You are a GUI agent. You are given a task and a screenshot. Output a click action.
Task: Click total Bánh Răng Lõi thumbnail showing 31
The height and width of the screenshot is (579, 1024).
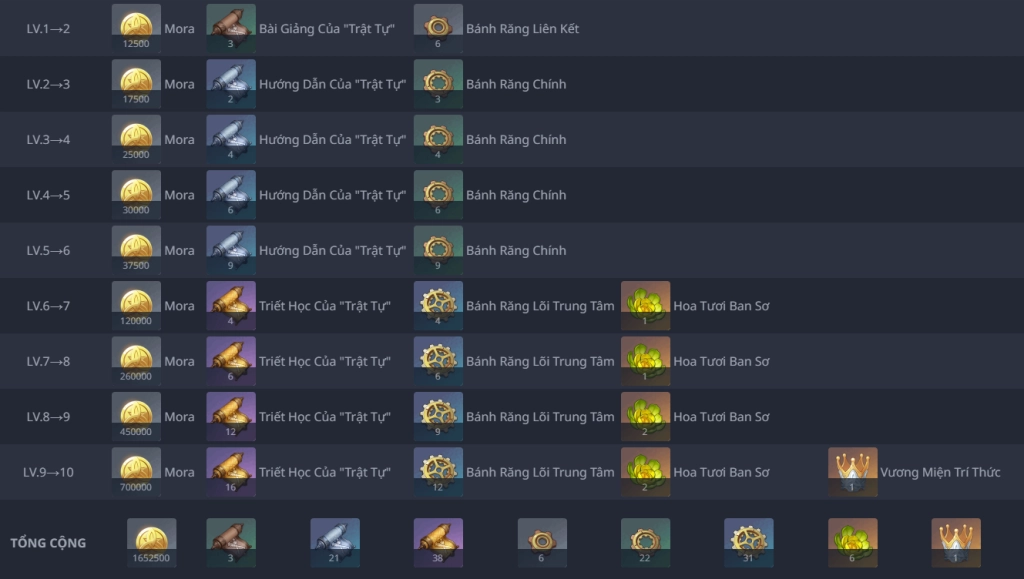click(x=749, y=542)
